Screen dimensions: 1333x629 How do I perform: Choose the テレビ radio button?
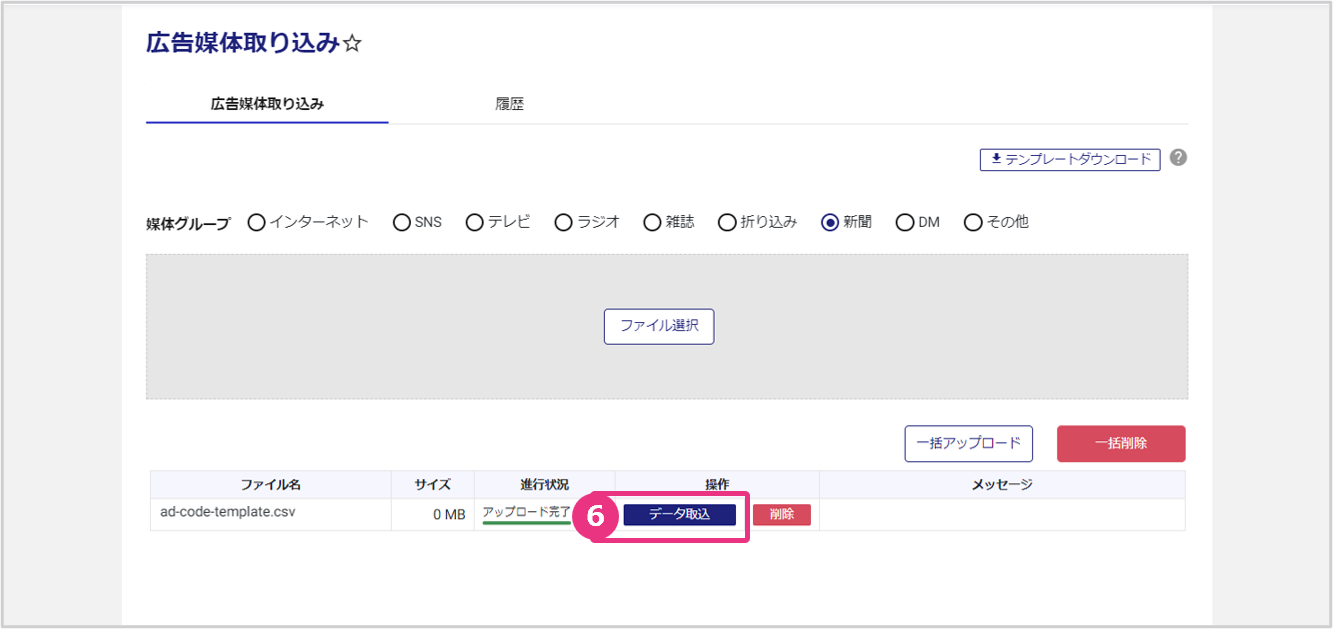pyautogui.click(x=474, y=222)
